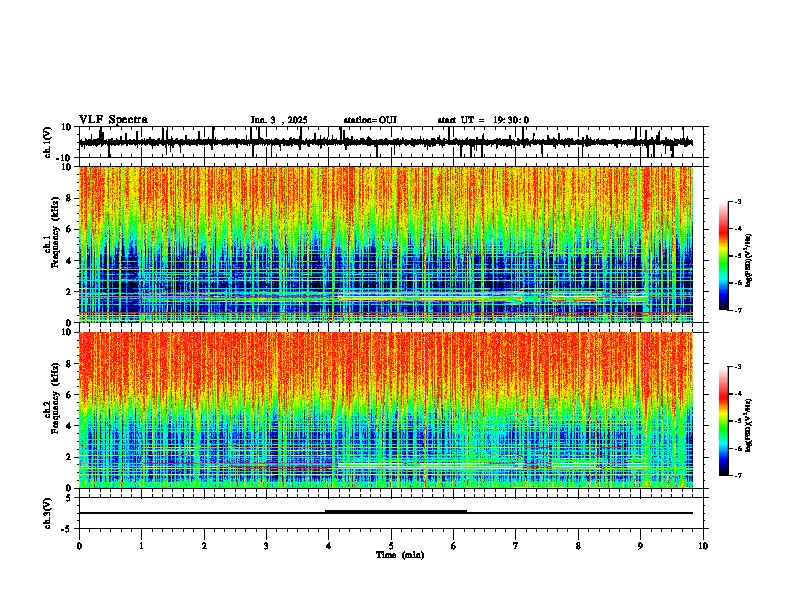Click the -3 label on ch.2 colorbar

coord(738,367)
